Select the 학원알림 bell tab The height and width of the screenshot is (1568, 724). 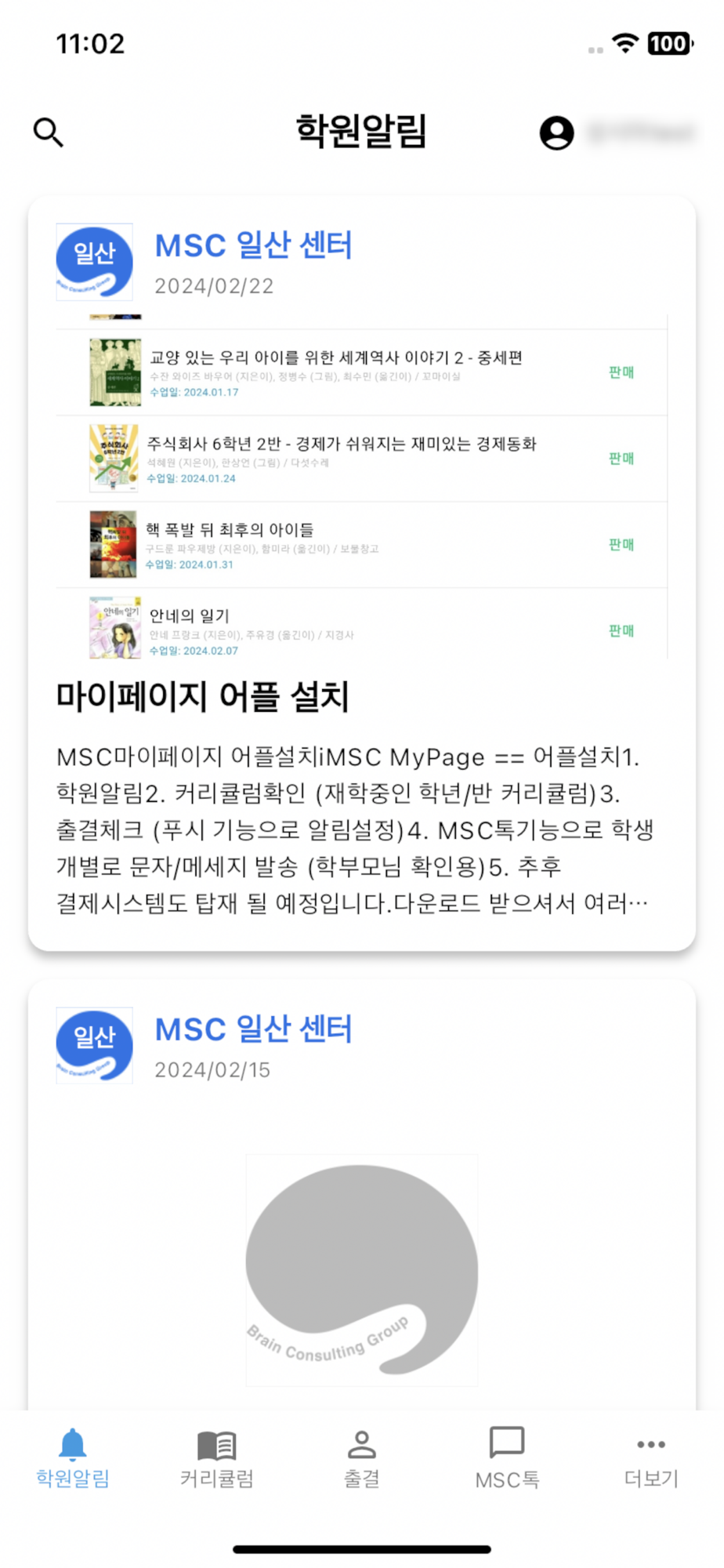point(73,1458)
